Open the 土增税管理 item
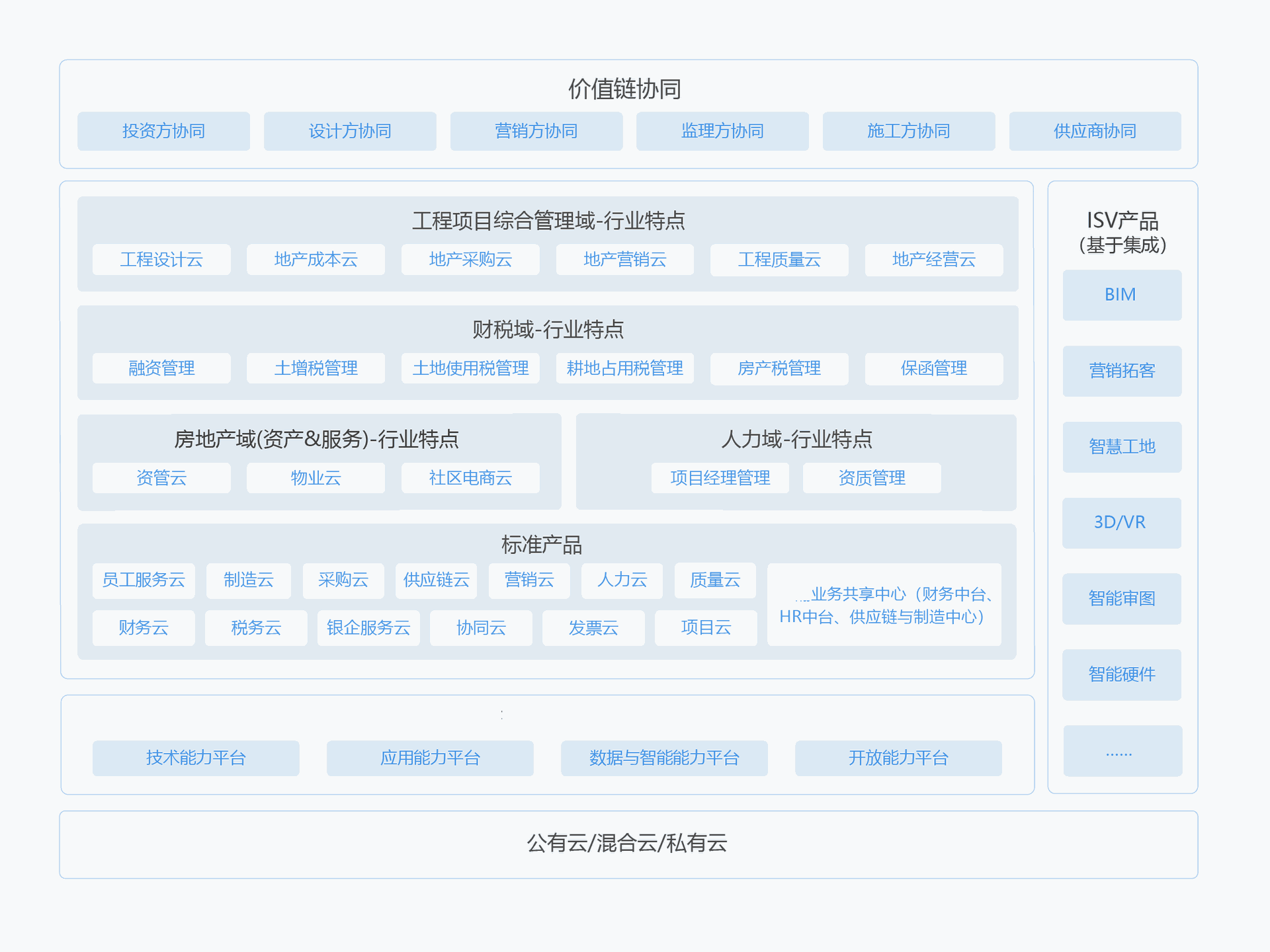Image resolution: width=1270 pixels, height=952 pixels. click(x=316, y=368)
